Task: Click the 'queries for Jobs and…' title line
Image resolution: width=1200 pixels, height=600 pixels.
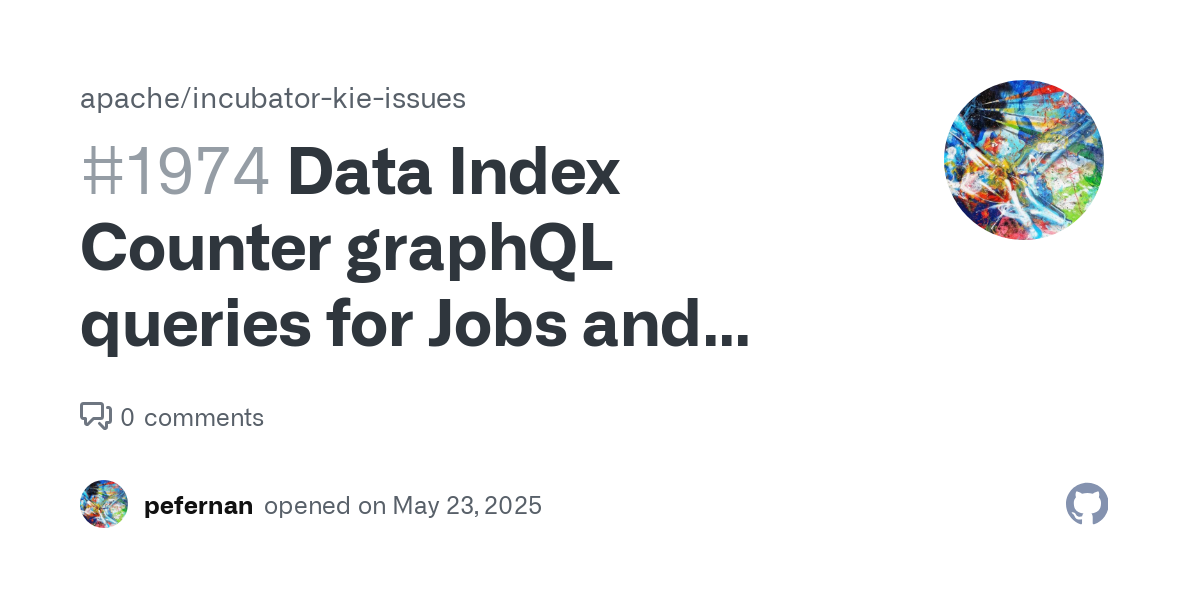Action: pos(415,327)
